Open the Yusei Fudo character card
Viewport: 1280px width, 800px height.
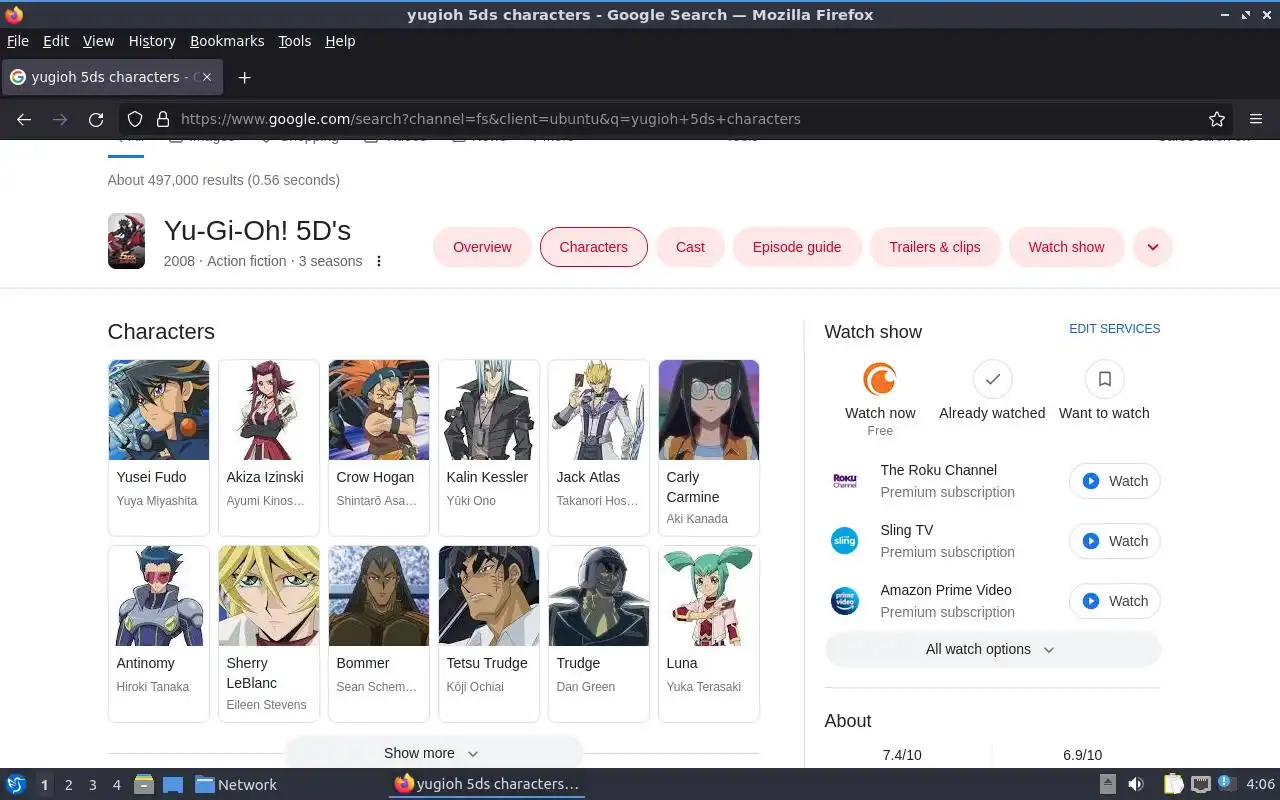click(x=159, y=448)
